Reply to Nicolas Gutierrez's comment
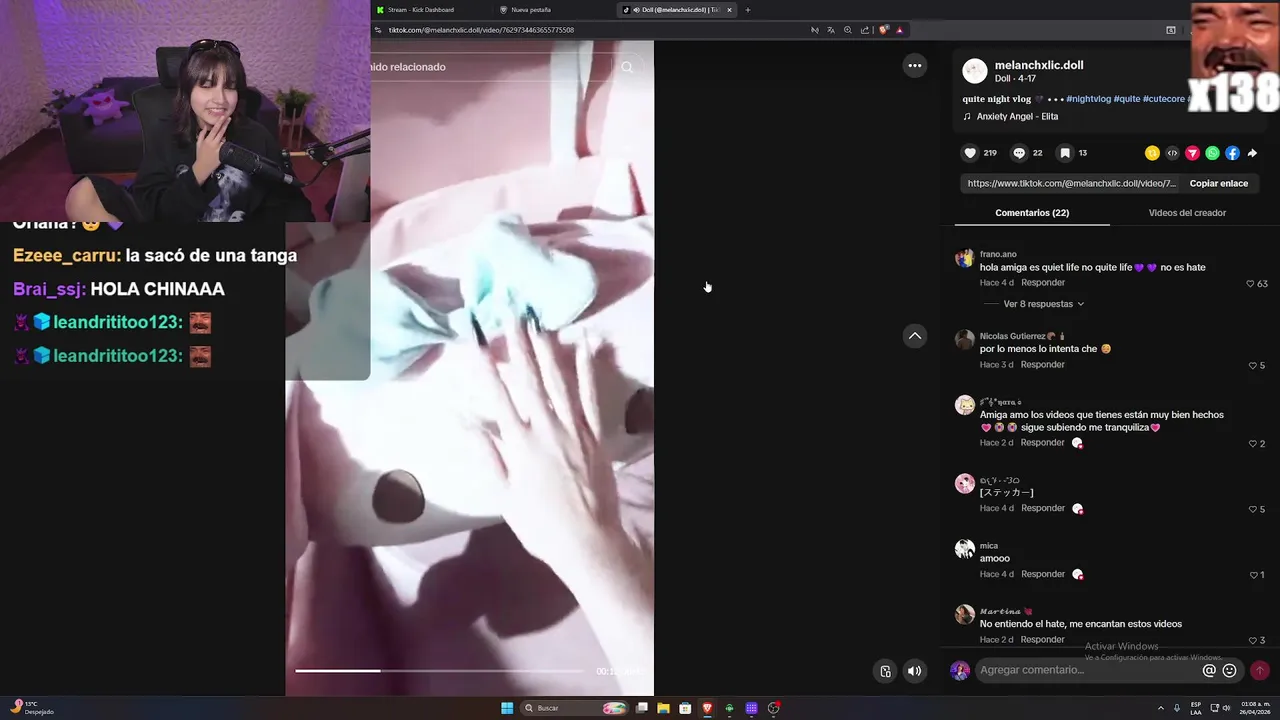 (1043, 365)
